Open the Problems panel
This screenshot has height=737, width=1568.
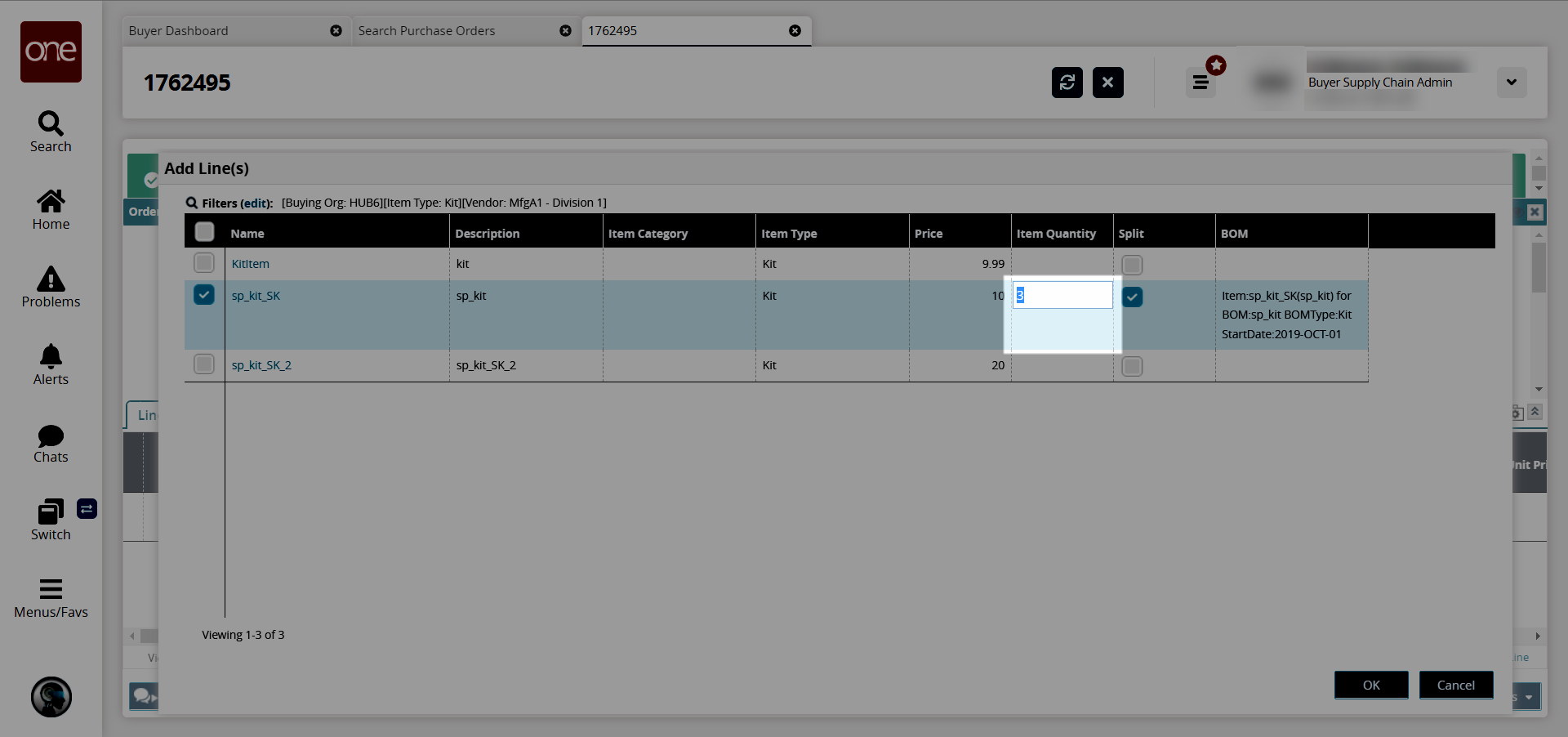pyautogui.click(x=51, y=288)
